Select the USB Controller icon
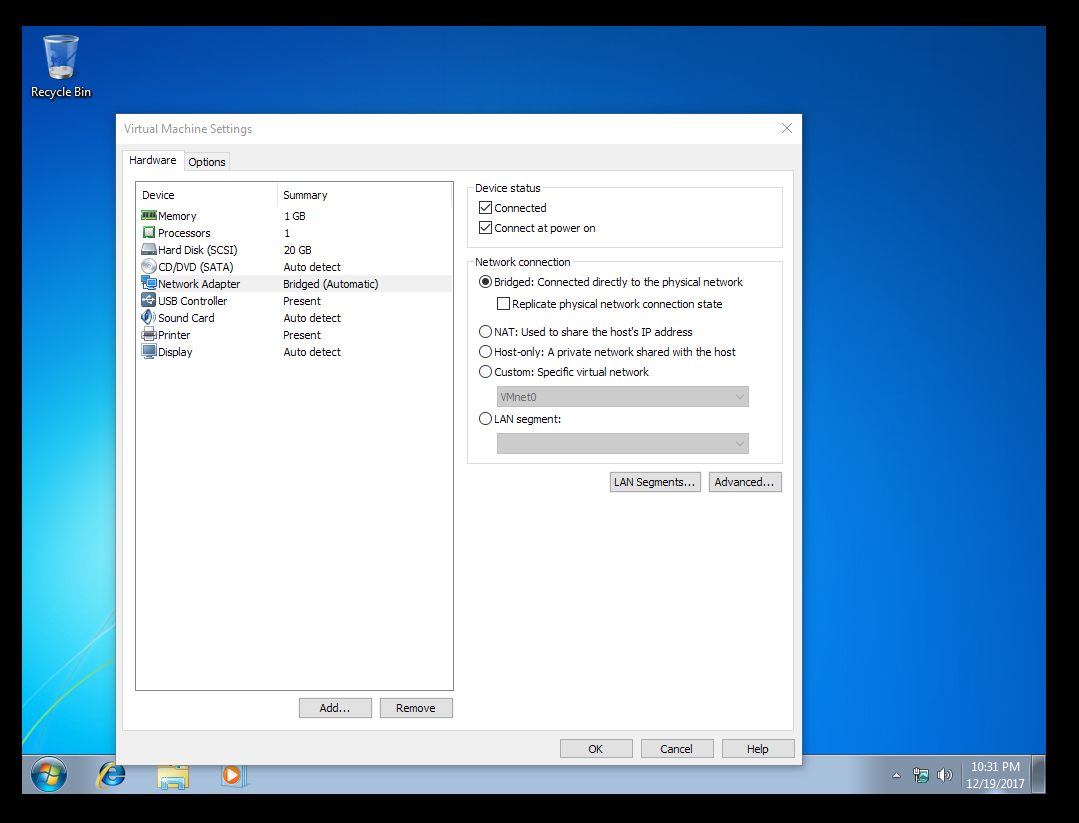The image size is (1079, 823). (148, 300)
